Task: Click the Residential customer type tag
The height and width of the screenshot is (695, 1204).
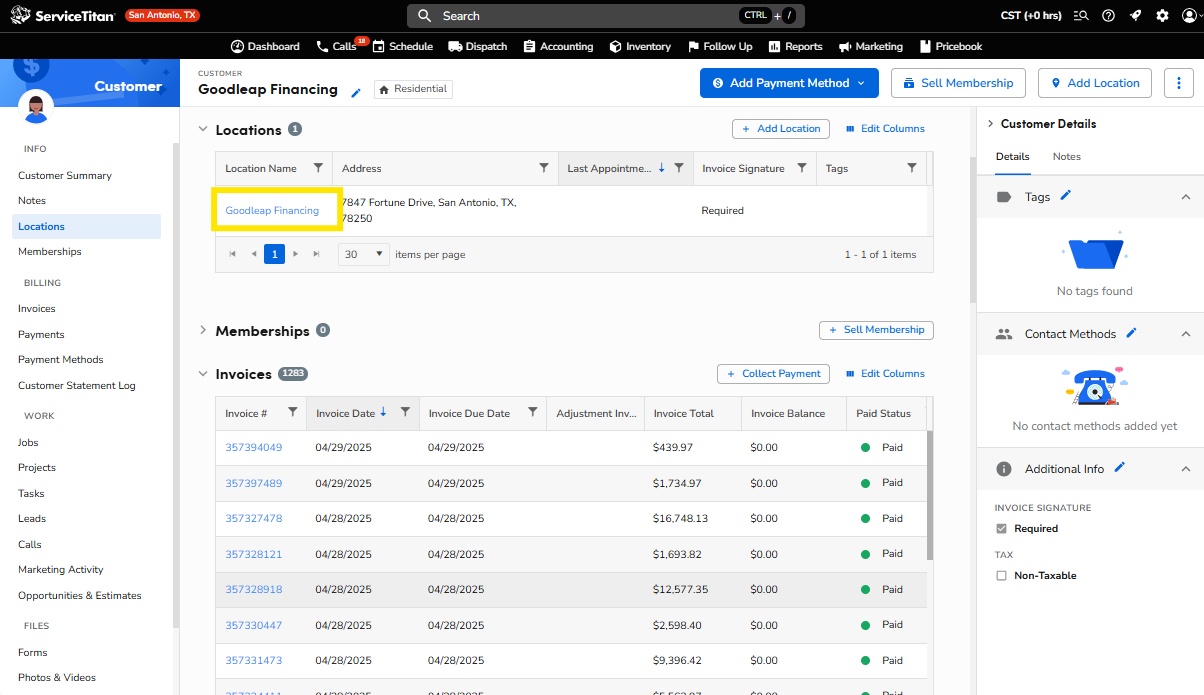Action: click(x=414, y=89)
